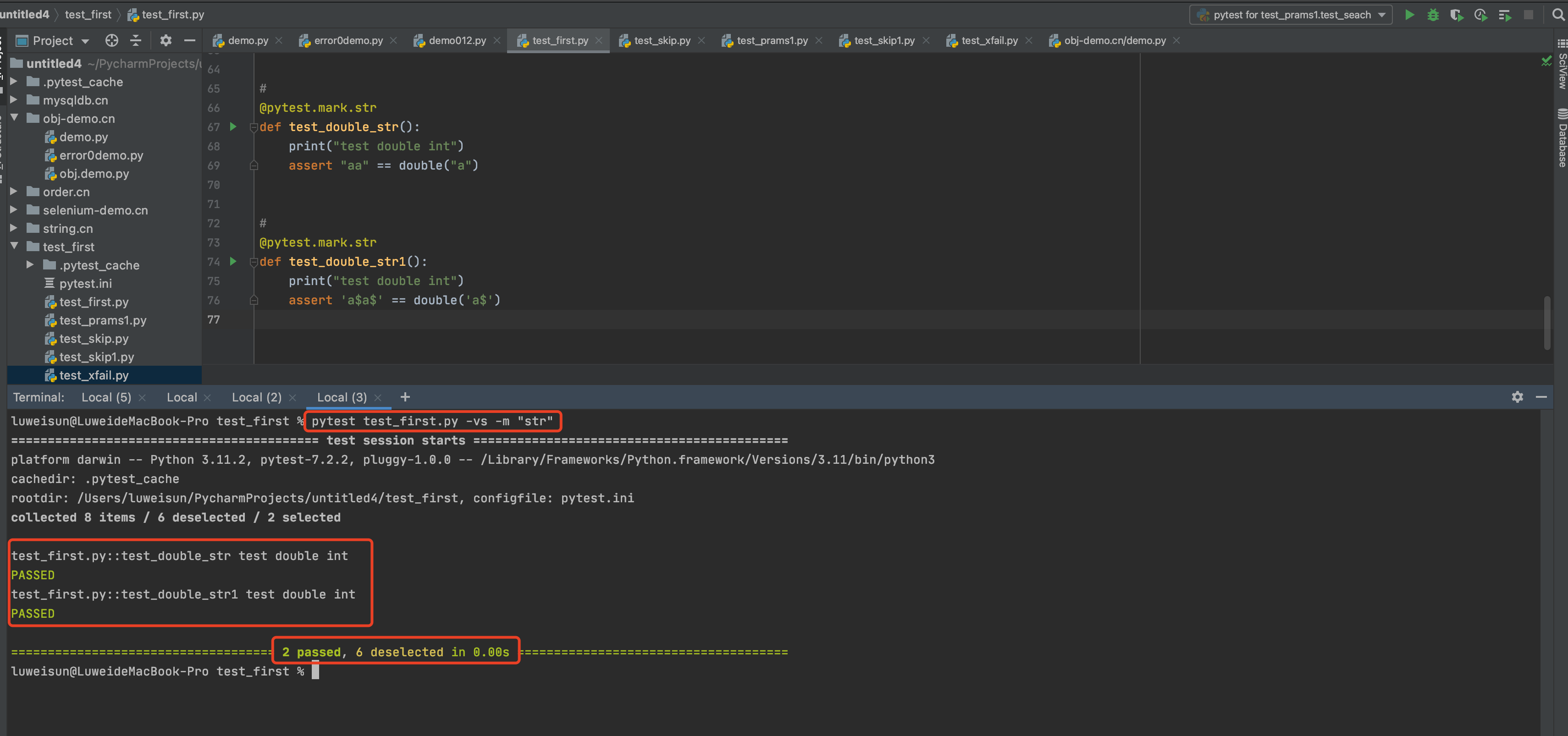Viewport: 1568px width, 736px height.
Task: Switch to the Local terminal tab
Action: [182, 397]
